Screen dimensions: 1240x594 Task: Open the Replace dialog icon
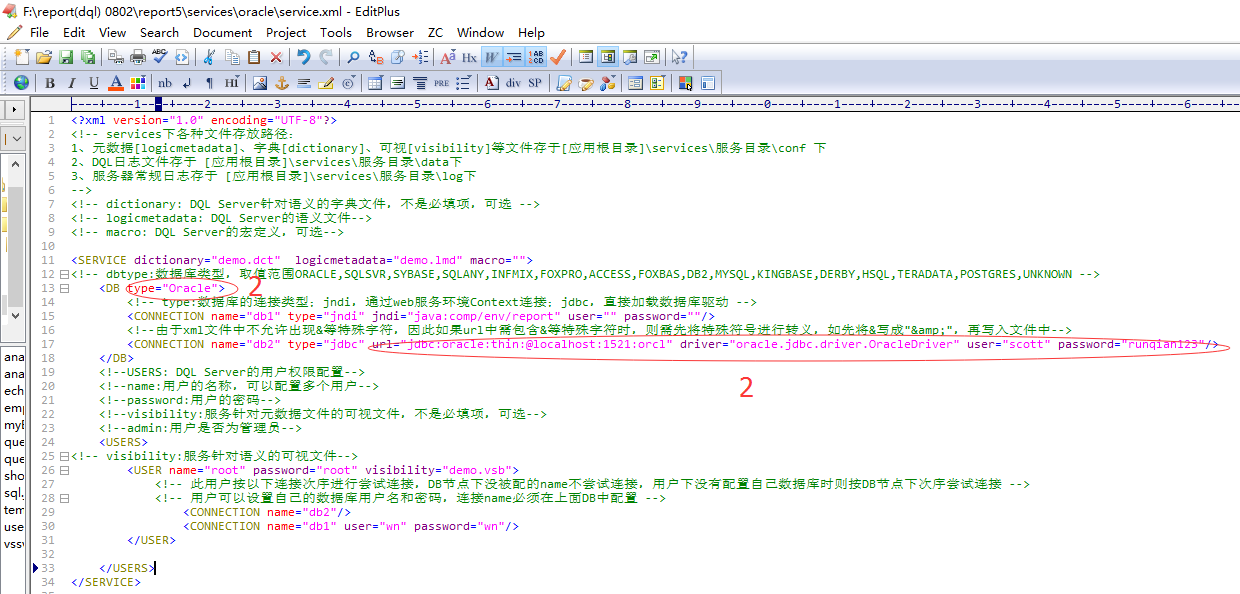coord(376,57)
